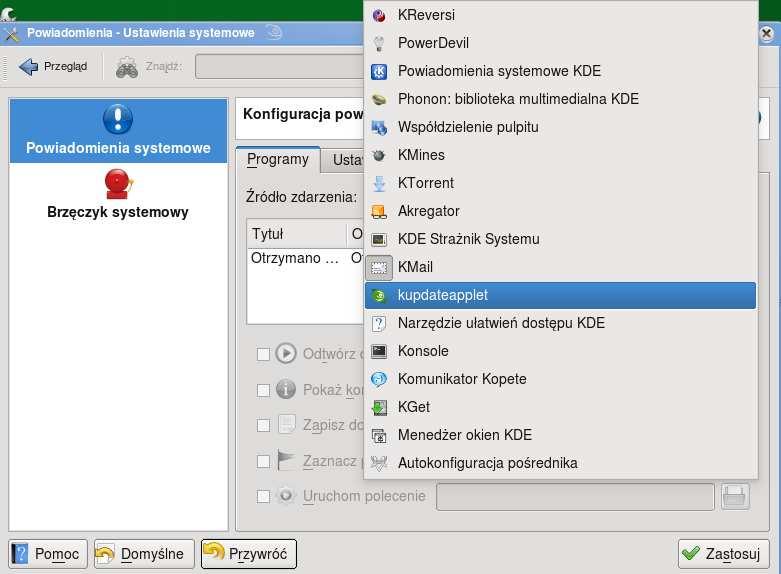Enable the Pokaż komunikat checkbox
The width and height of the screenshot is (781, 574).
click(x=263, y=390)
